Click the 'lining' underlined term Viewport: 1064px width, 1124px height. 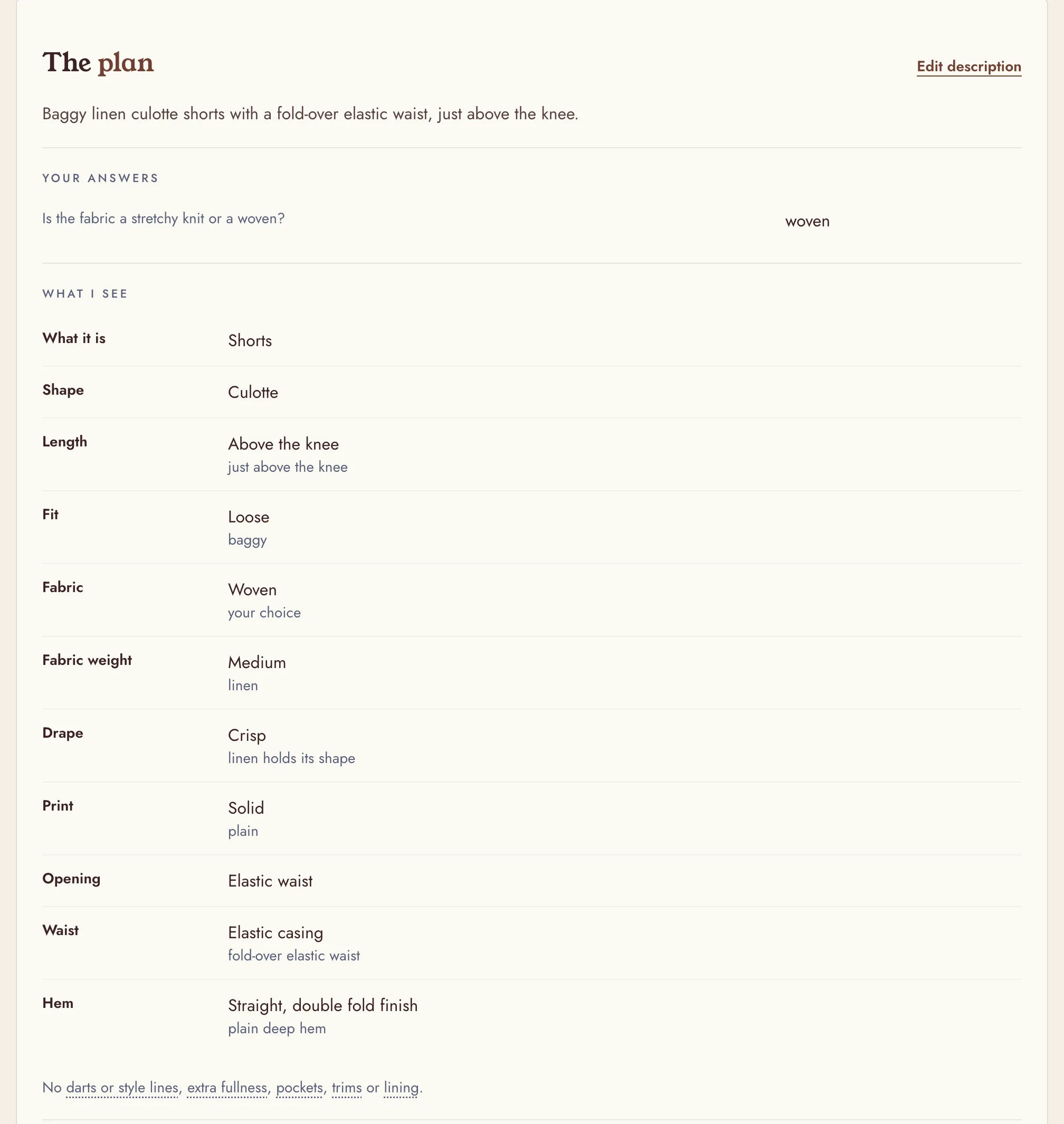tap(401, 1088)
